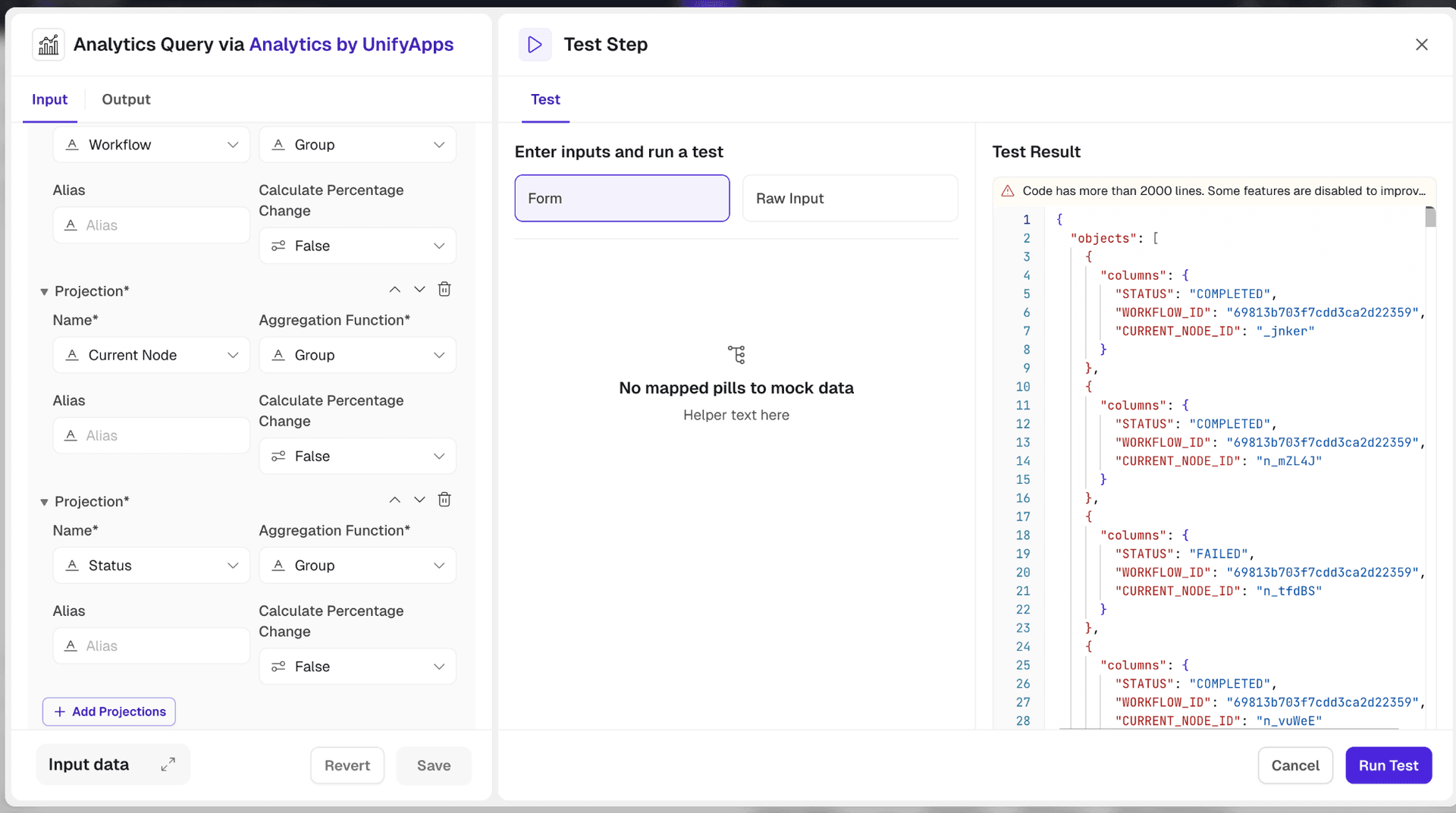This screenshot has width=1456, height=813.
Task: Open the Current Node name dropdown
Action: tap(152, 355)
